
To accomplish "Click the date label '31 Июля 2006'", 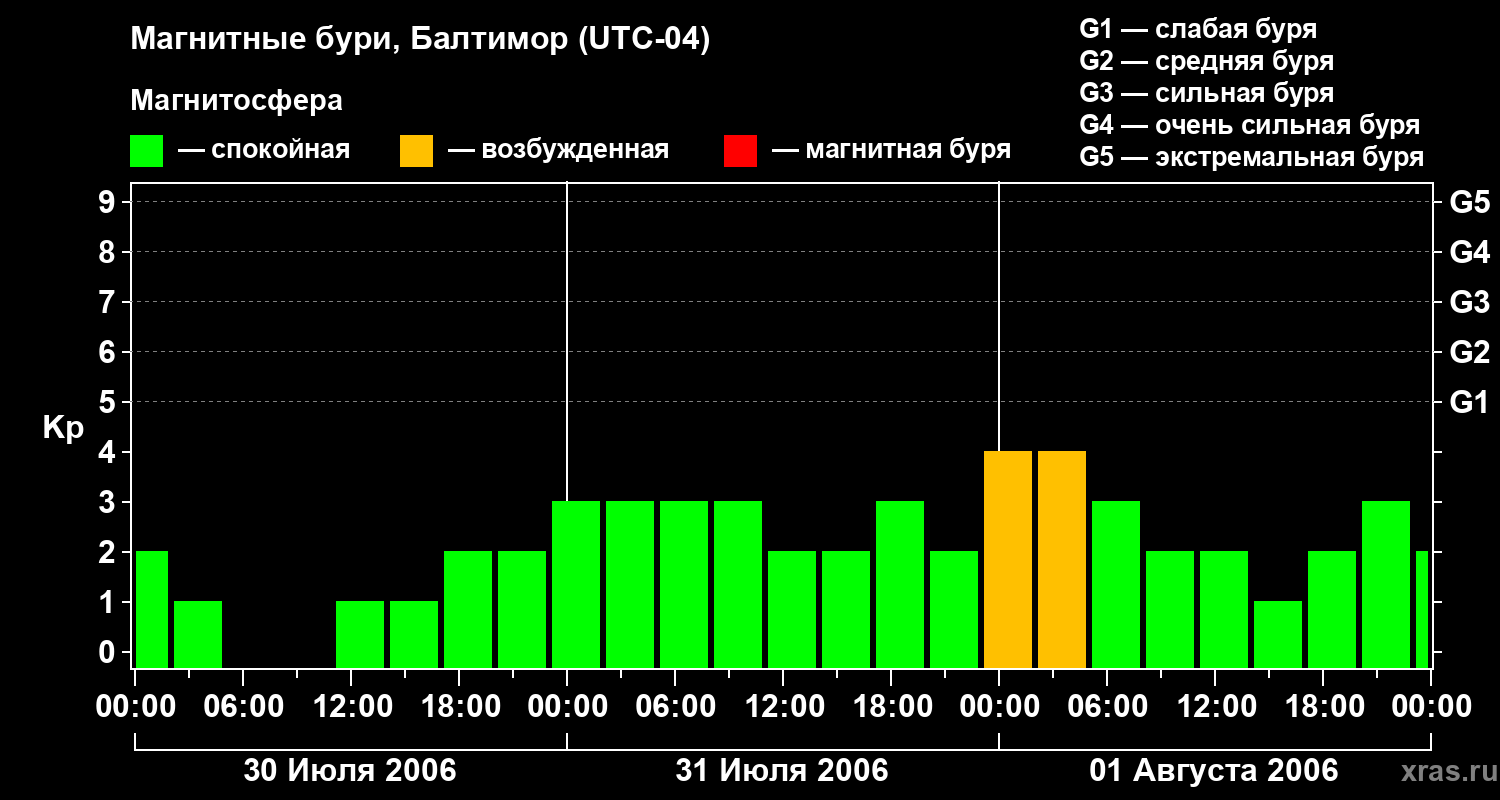I will 782,770.
